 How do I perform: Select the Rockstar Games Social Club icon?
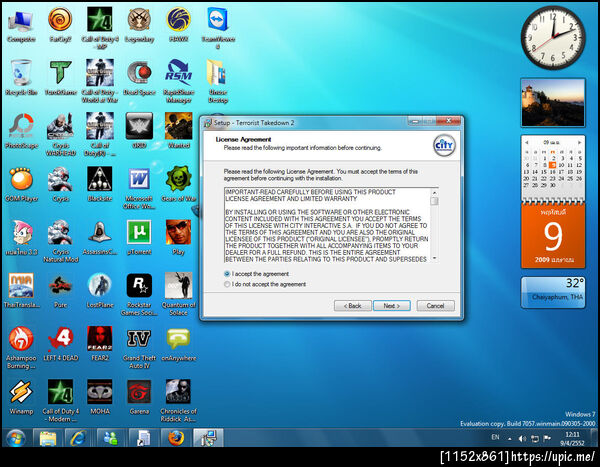pos(139,294)
